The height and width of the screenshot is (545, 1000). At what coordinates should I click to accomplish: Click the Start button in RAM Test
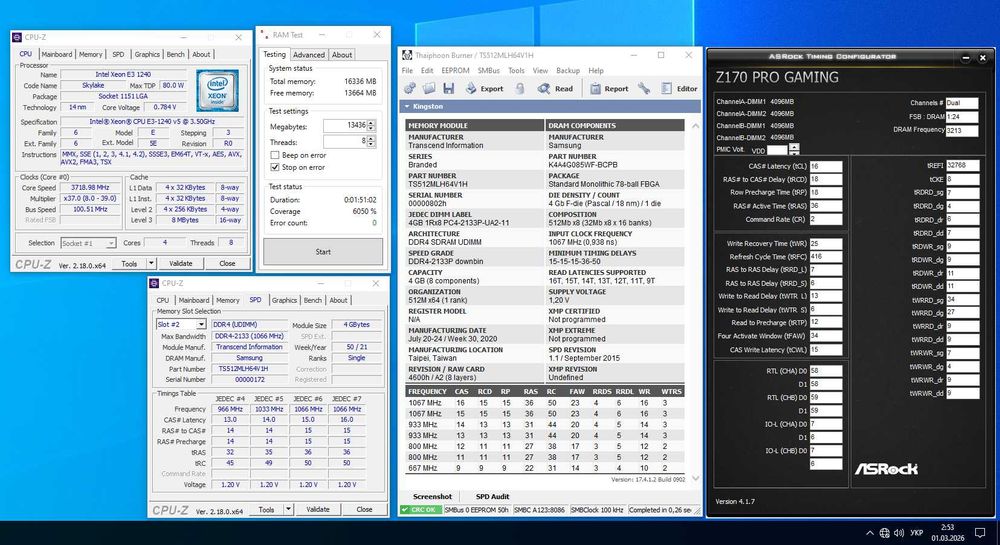click(x=323, y=252)
